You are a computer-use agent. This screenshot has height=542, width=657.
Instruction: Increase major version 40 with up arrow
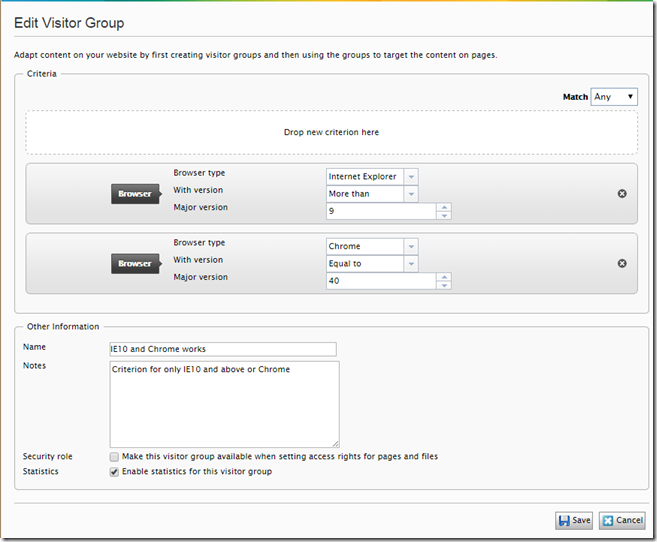[444, 277]
